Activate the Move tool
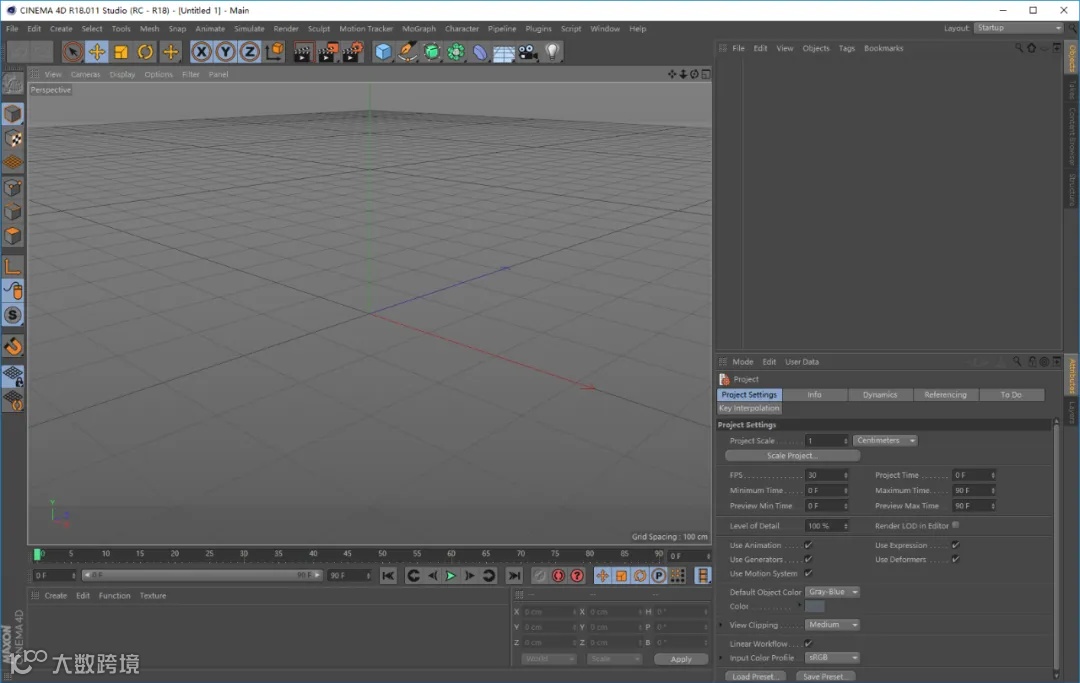Viewport: 1080px width, 683px height. pos(96,52)
